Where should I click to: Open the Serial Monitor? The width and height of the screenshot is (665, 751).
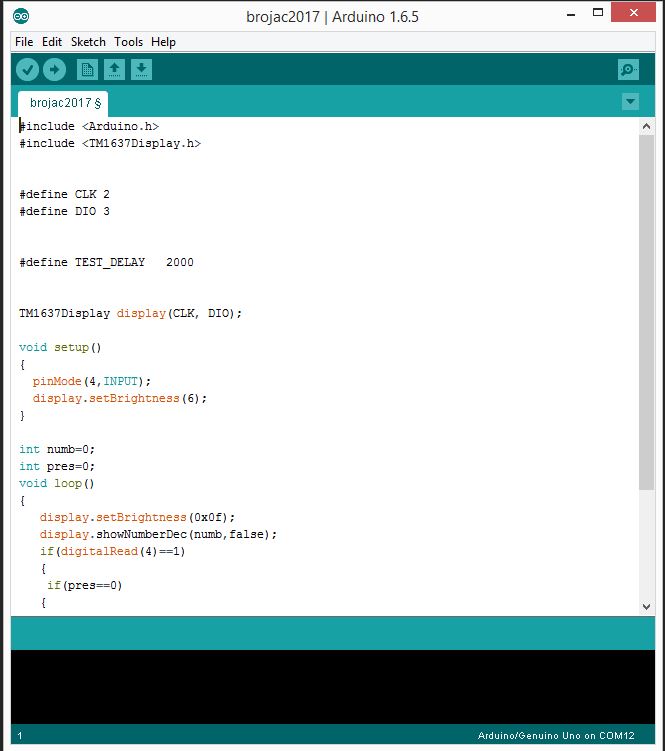628,70
